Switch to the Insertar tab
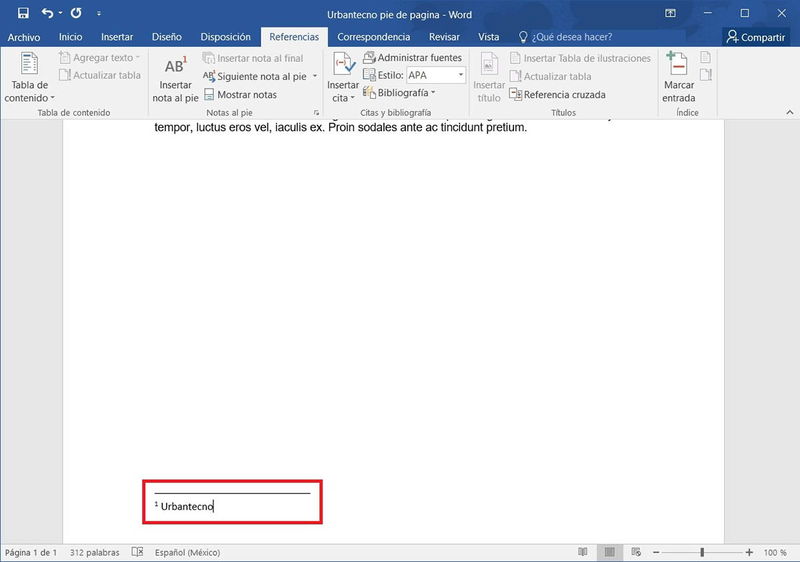 117,37
